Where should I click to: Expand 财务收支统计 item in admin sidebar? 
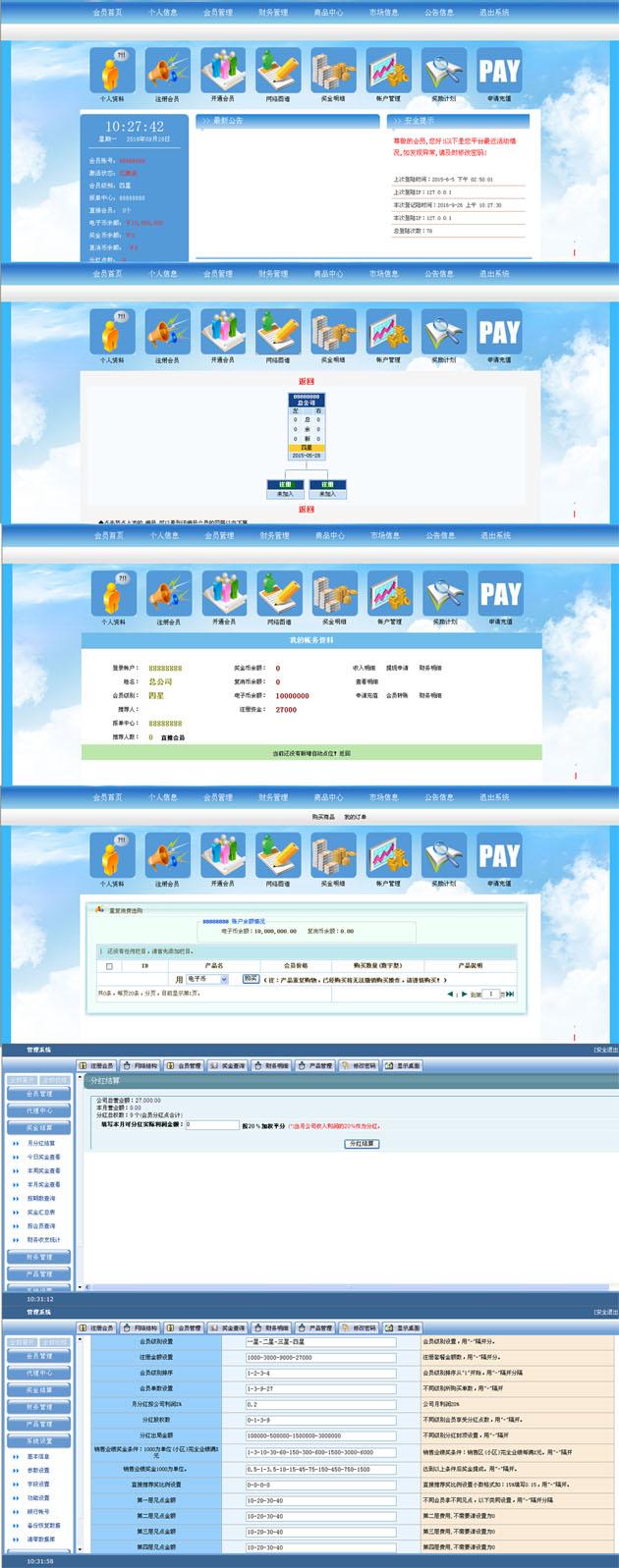[43, 1239]
